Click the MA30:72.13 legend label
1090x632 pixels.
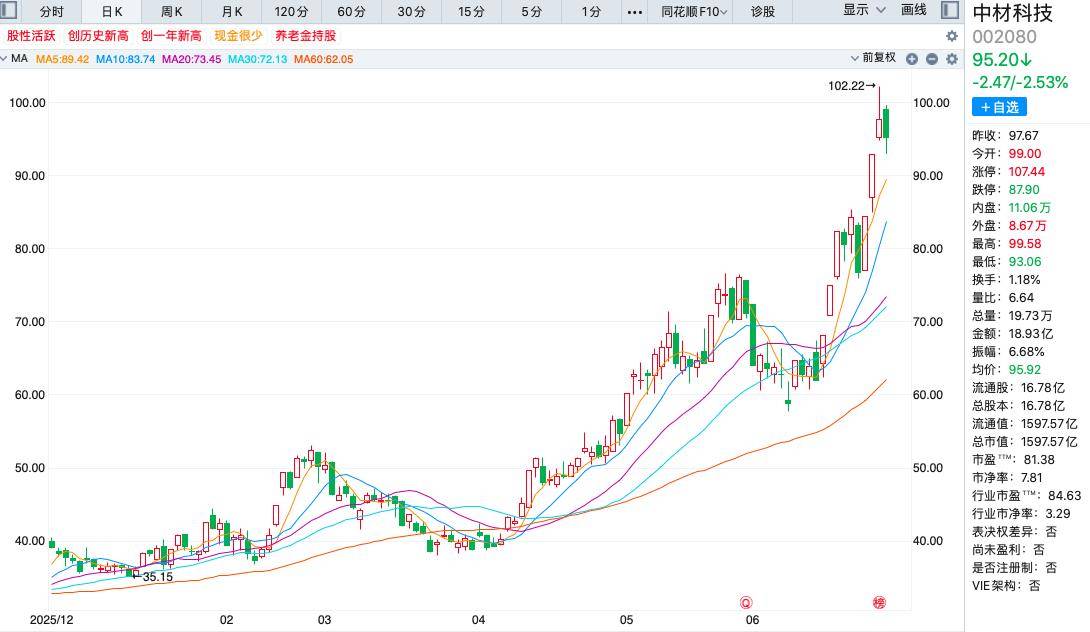257,59
